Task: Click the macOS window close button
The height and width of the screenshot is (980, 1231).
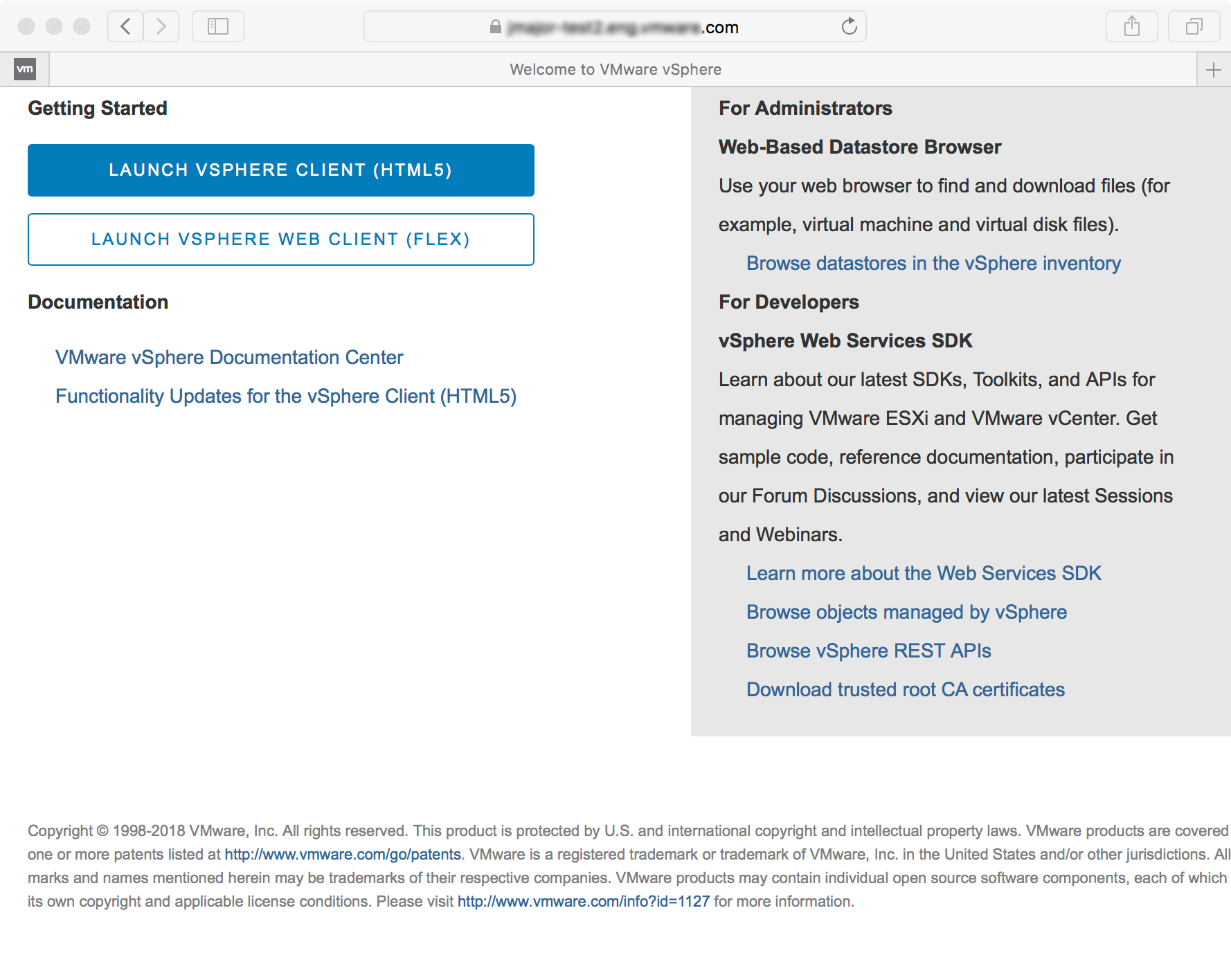Action: 26,26
